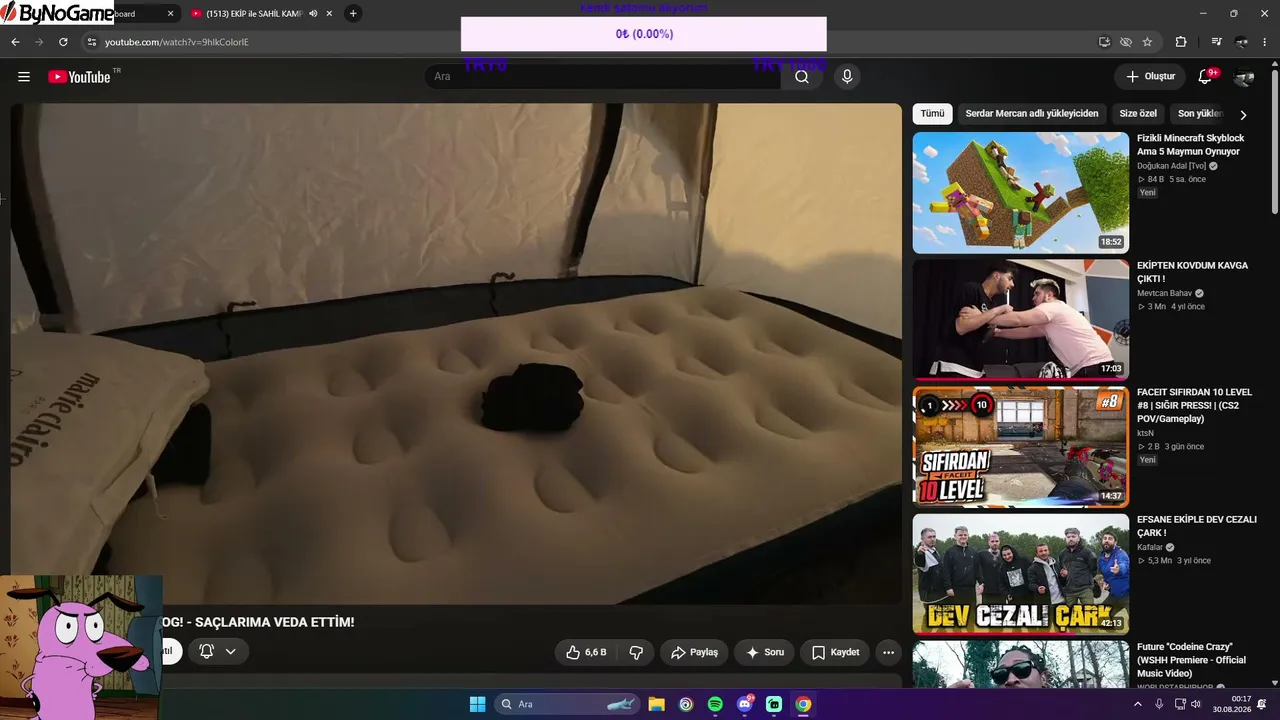This screenshot has height=720, width=1280.
Task: Select the "Serdar Mercan adlı yükleyiciden" chip
Action: (x=1032, y=114)
